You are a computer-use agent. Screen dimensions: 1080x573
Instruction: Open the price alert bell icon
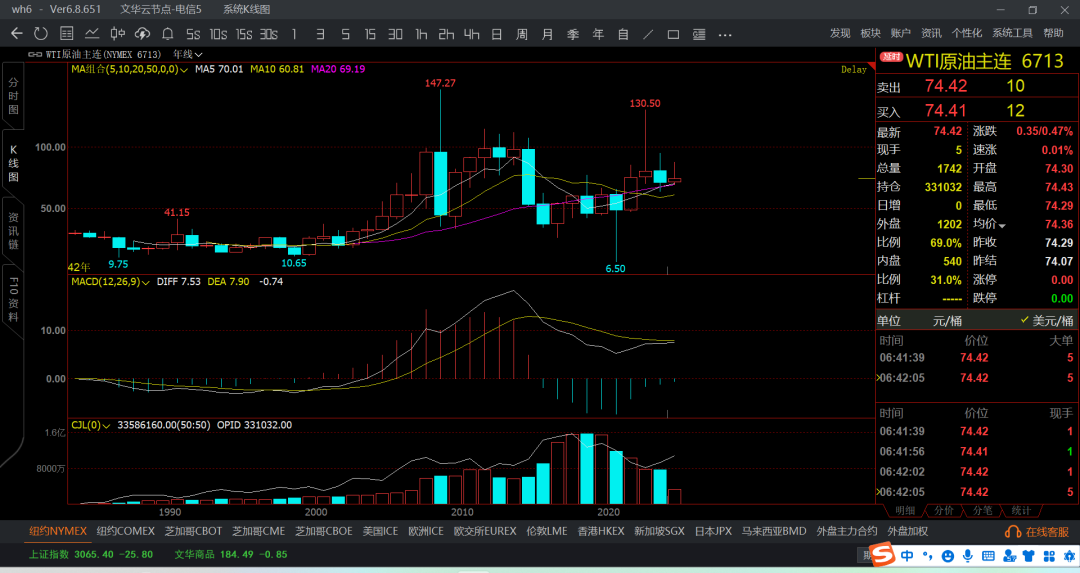pos(167,34)
